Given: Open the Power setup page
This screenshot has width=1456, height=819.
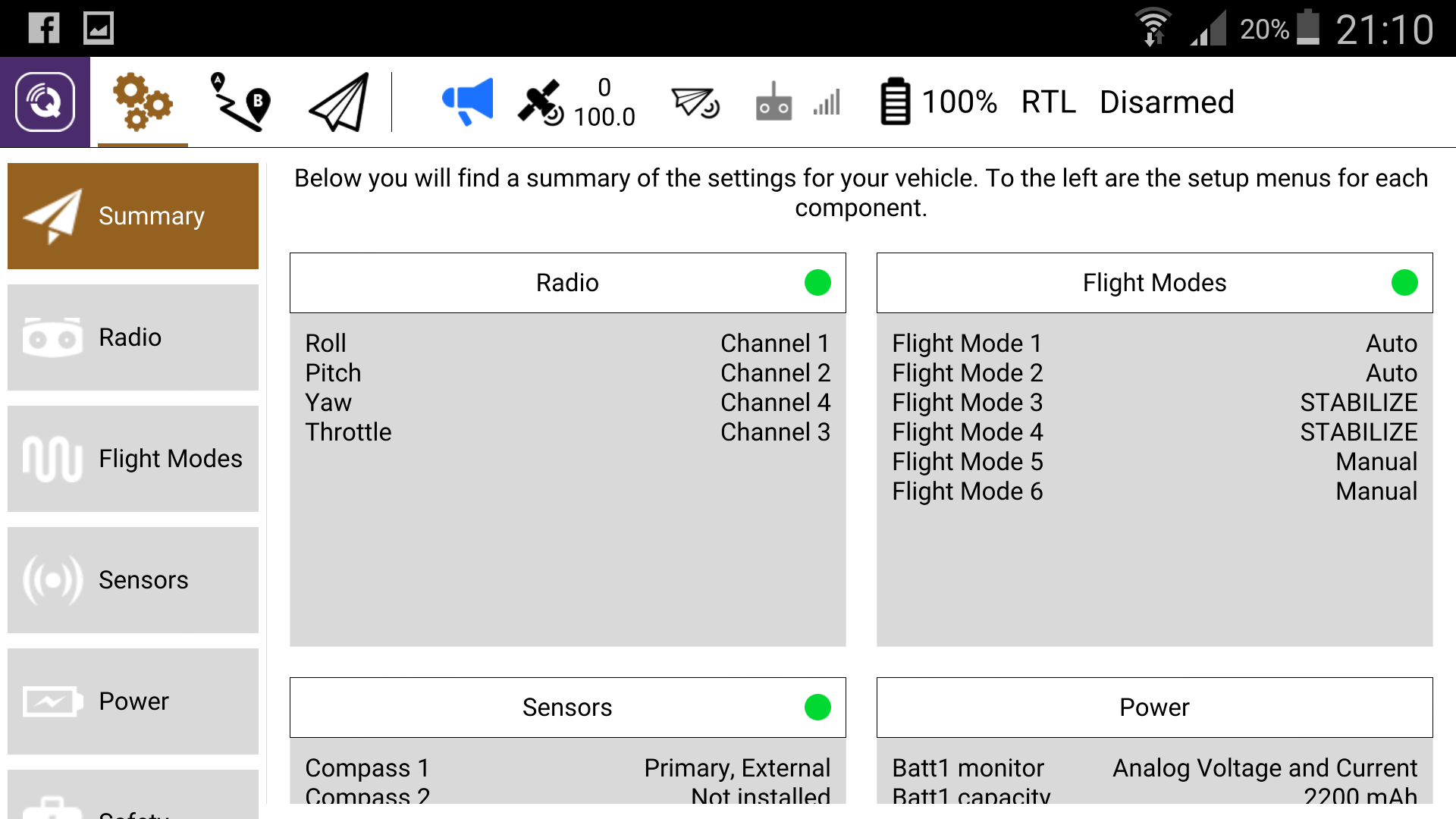Looking at the screenshot, I should [x=133, y=701].
